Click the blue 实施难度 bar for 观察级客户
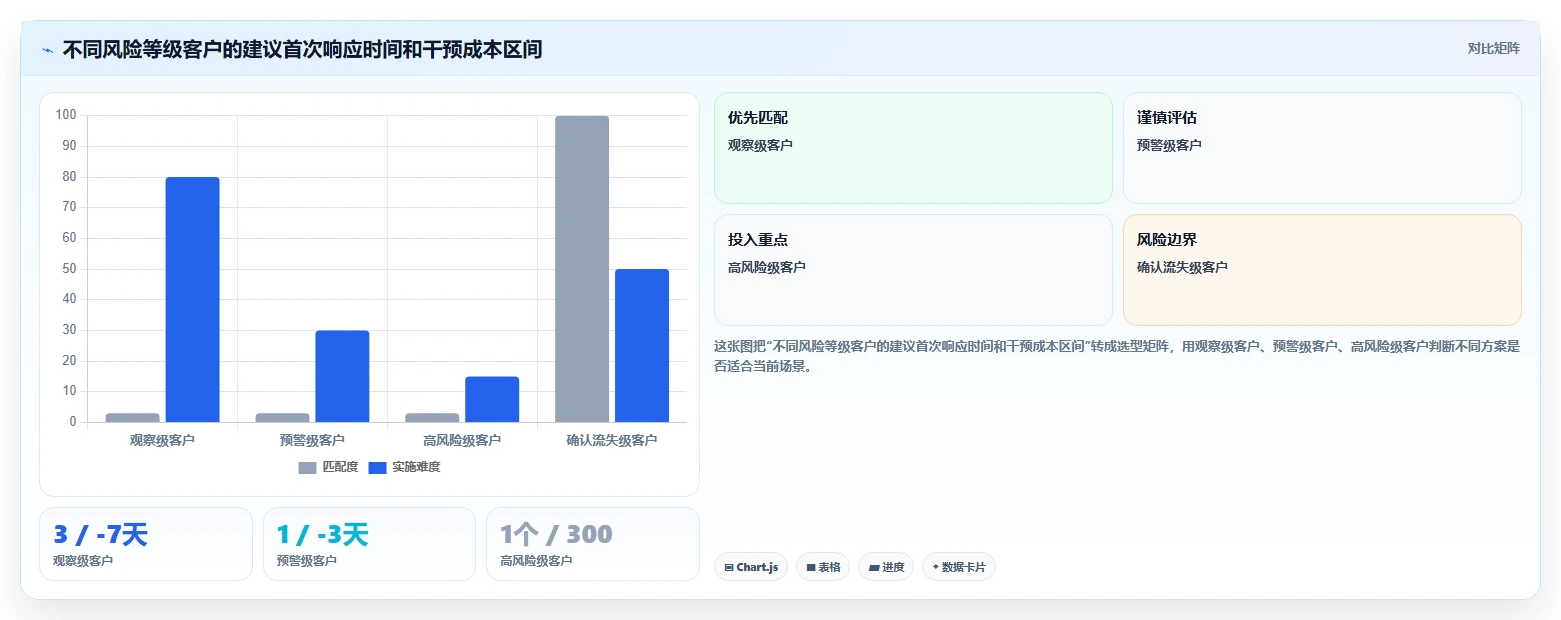Image resolution: width=1561 pixels, height=620 pixels. pyautogui.click(x=192, y=300)
